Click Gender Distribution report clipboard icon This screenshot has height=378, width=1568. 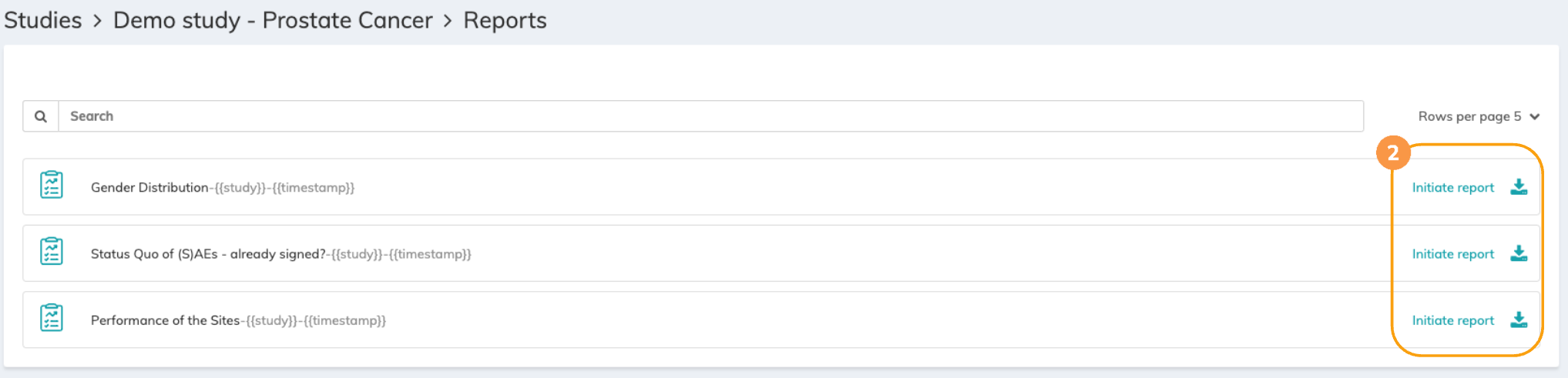(x=52, y=186)
